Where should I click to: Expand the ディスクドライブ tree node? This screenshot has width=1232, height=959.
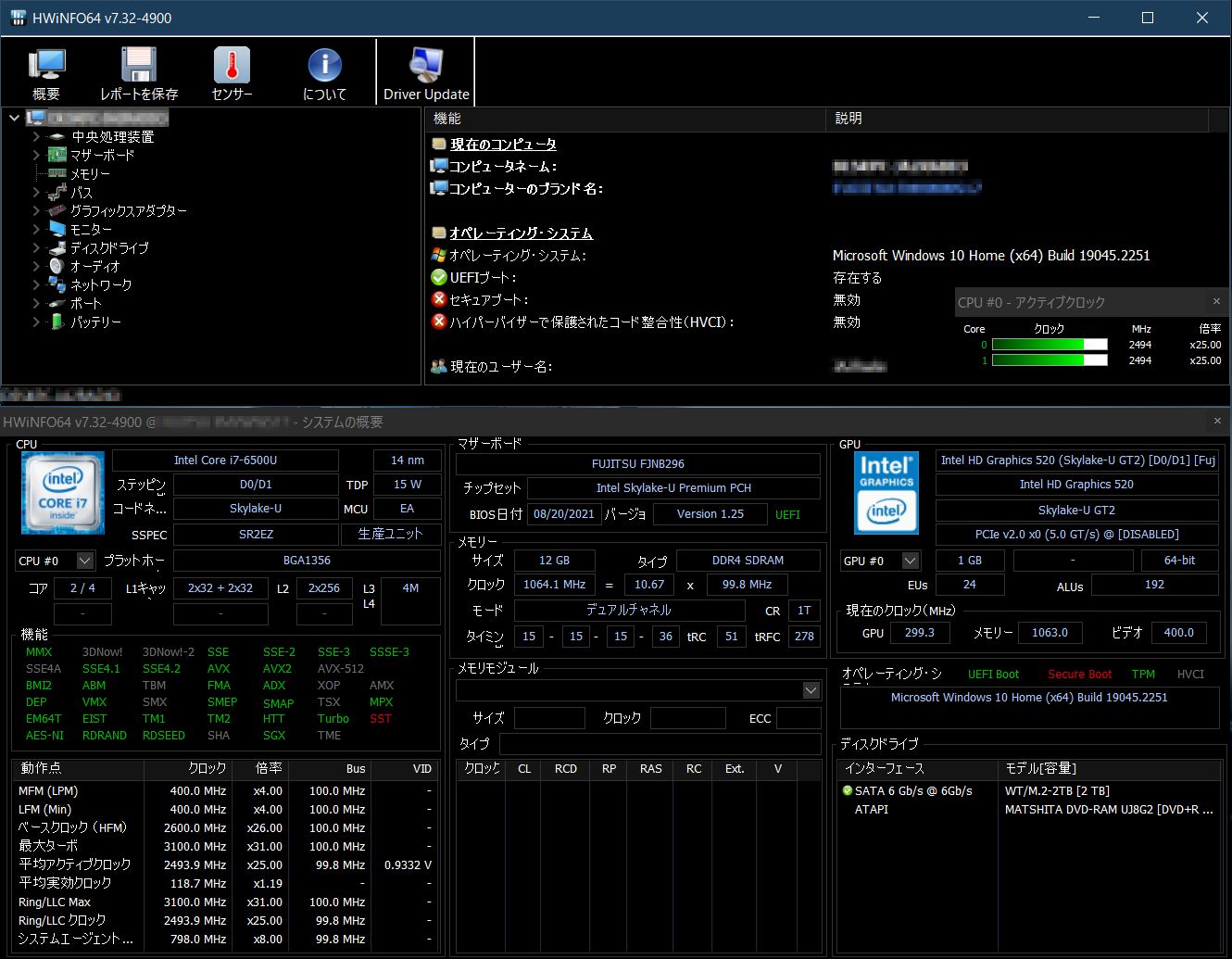click(x=36, y=248)
